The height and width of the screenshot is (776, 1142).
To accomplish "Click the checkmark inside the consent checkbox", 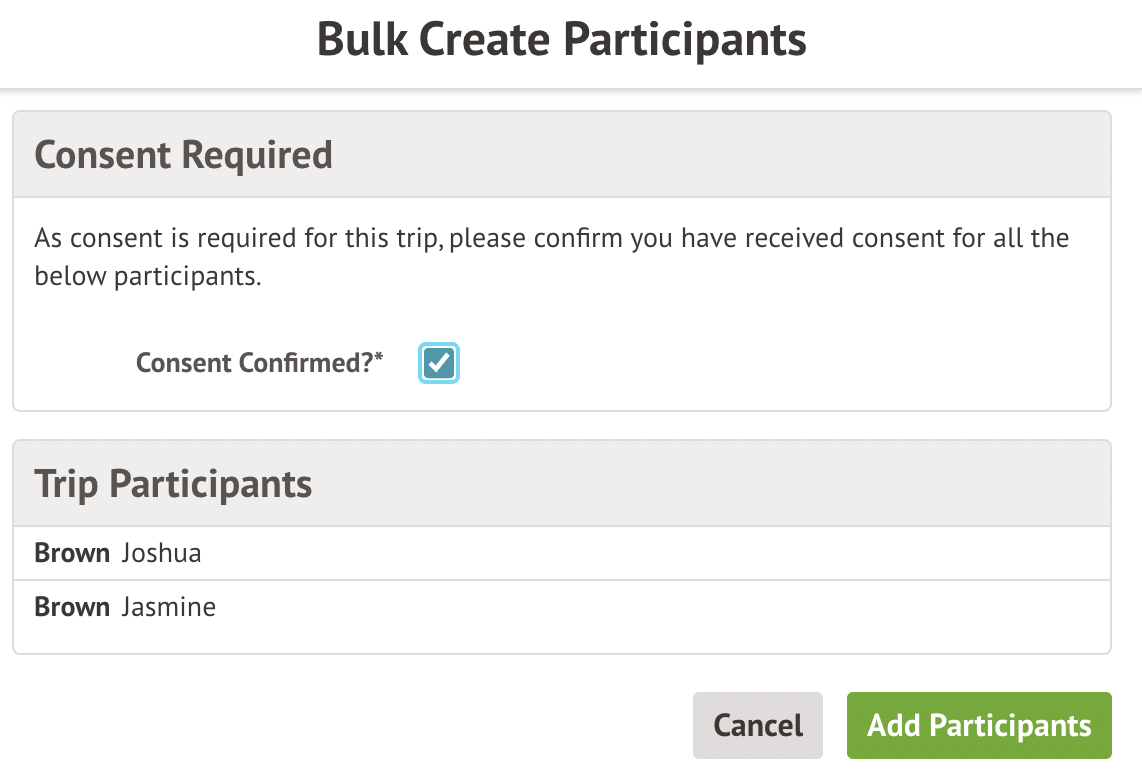I will [438, 363].
